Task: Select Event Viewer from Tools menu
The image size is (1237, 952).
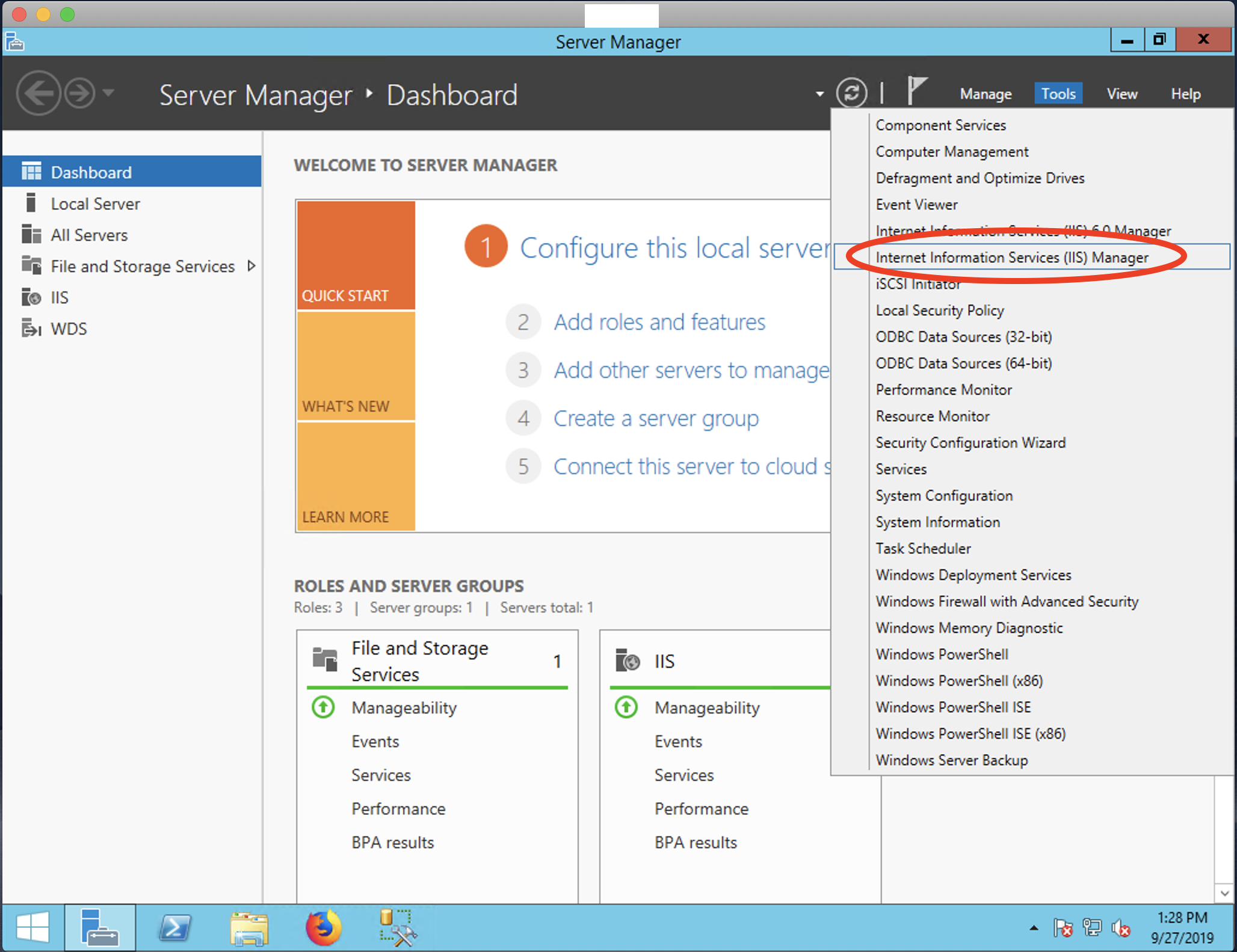Action: 916,205
